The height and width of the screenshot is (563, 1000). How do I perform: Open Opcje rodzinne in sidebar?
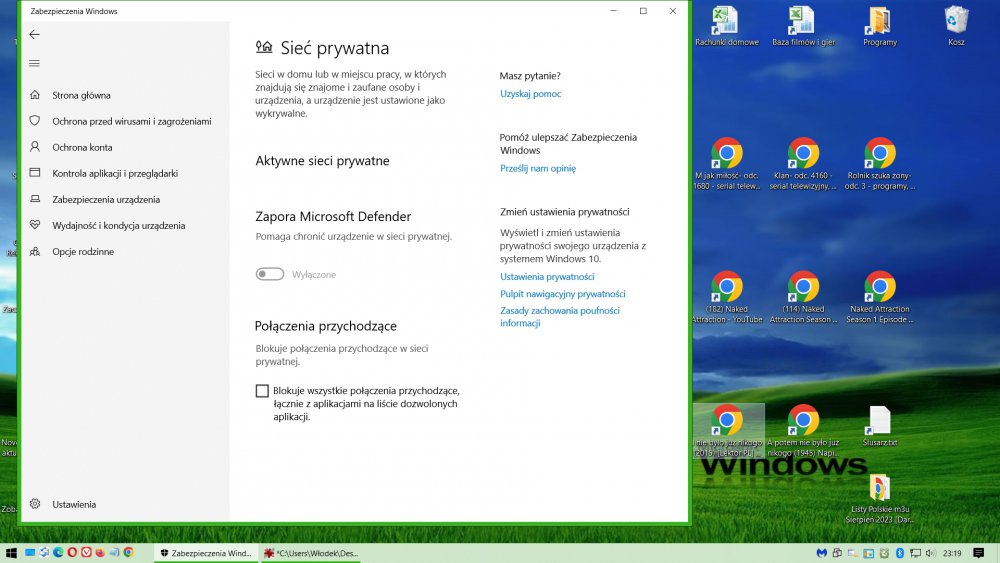[x=83, y=252]
